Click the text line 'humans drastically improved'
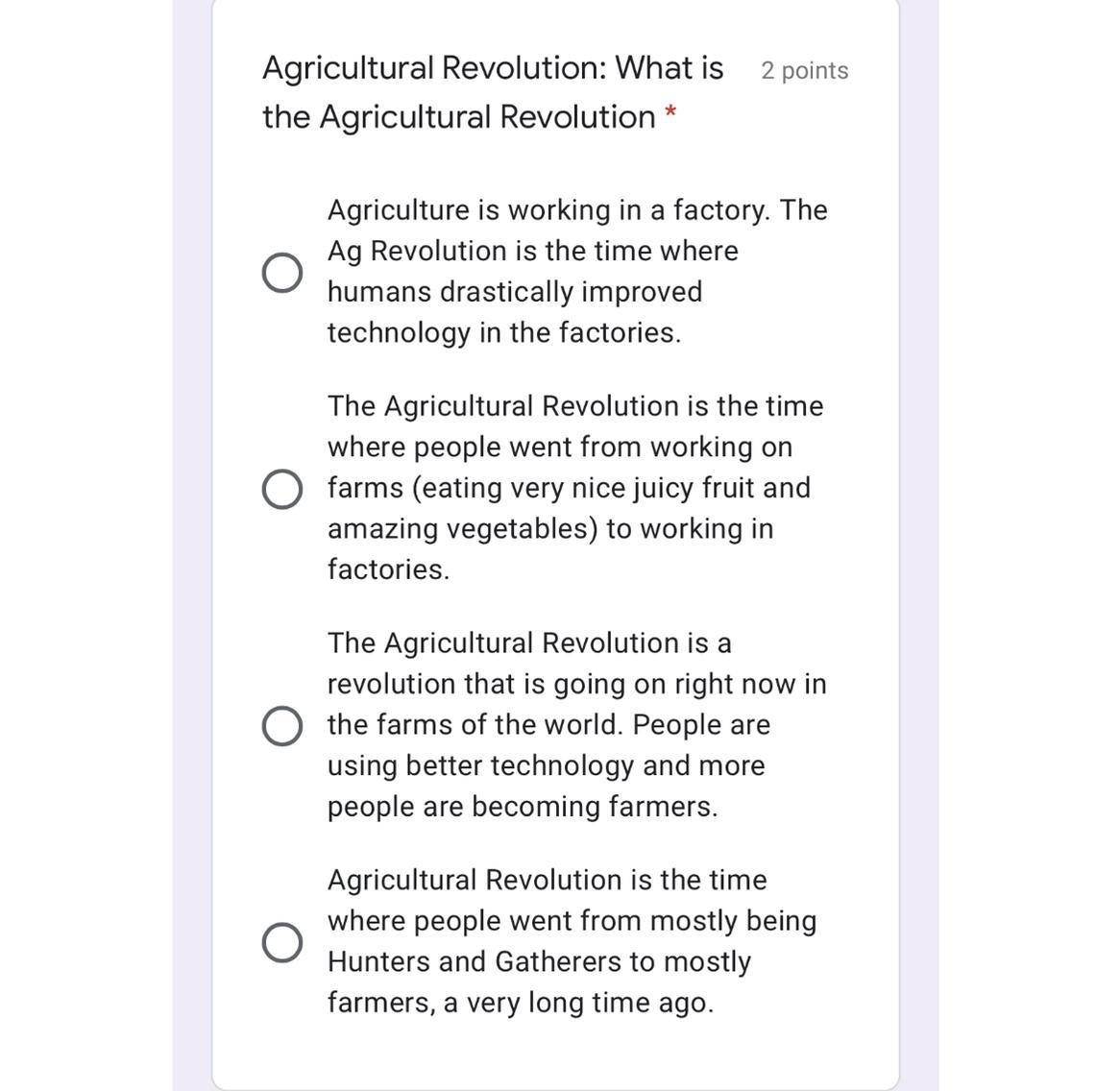The height and width of the screenshot is (1091, 1120). (x=515, y=292)
